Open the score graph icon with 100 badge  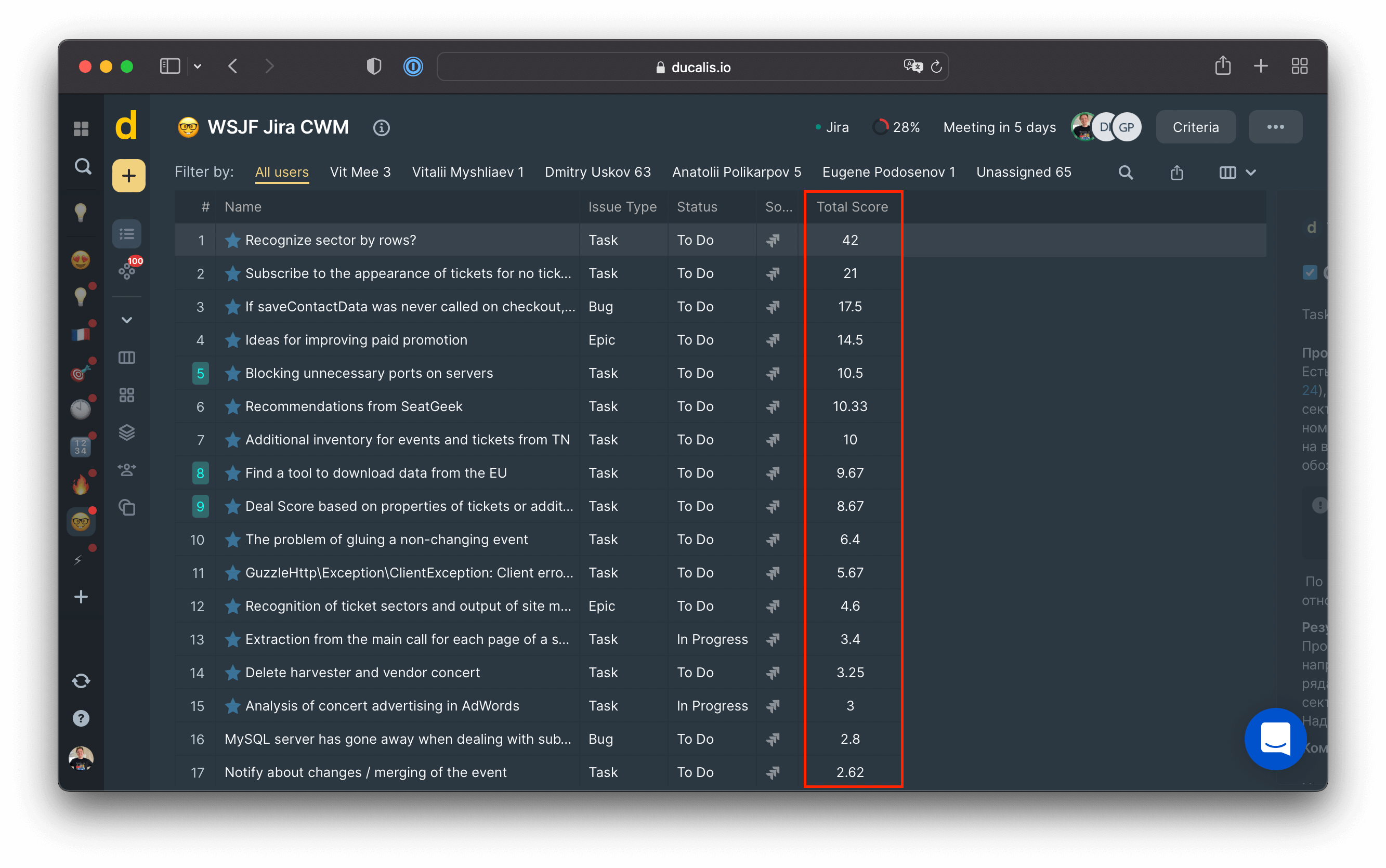128,270
